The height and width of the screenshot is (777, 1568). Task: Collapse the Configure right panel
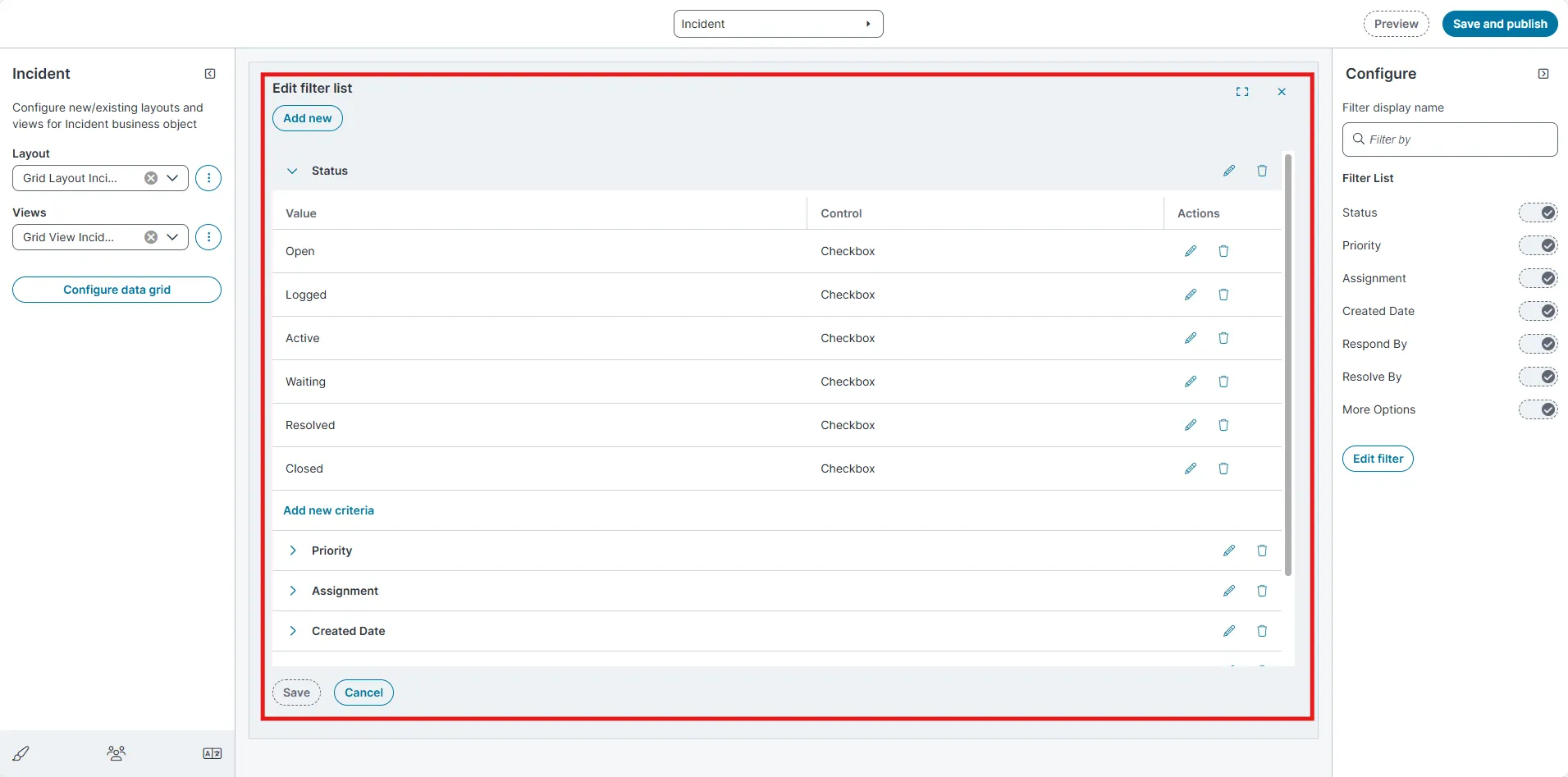(1543, 74)
